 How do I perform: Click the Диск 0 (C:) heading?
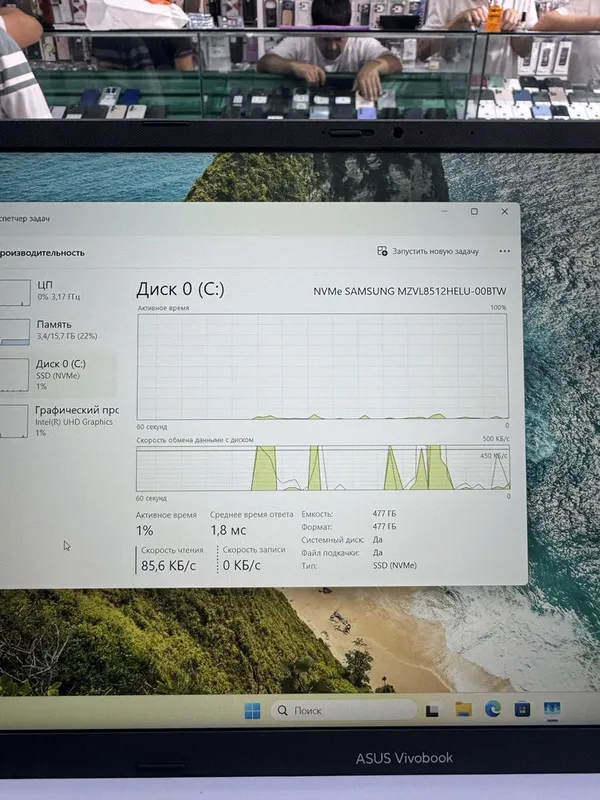(x=180, y=289)
